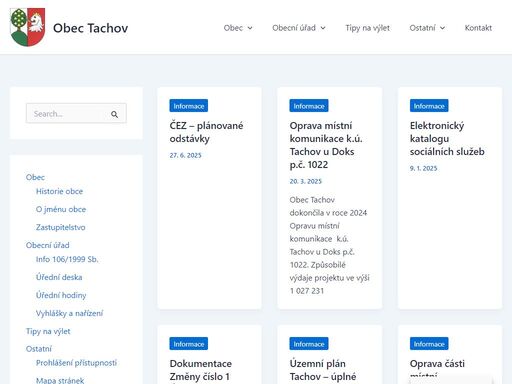Open Oprava místní komunikace k.ú. Tachov article
Image resolution: width=512 pixels, height=384 pixels.
[326, 145]
